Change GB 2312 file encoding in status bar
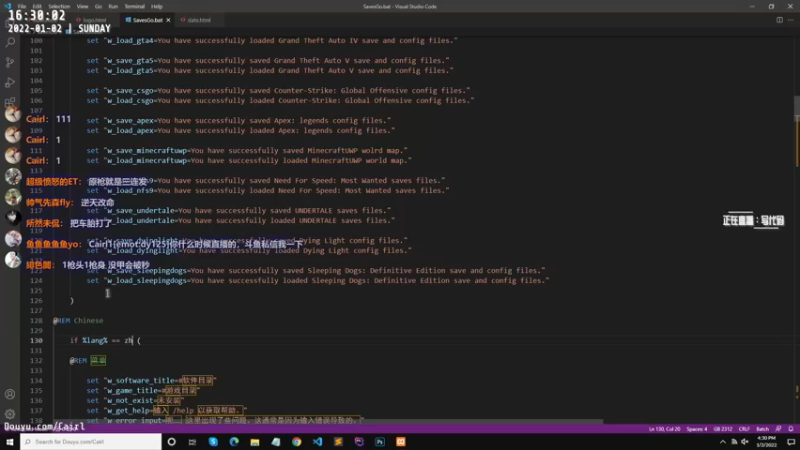The image size is (800, 450). [x=723, y=429]
